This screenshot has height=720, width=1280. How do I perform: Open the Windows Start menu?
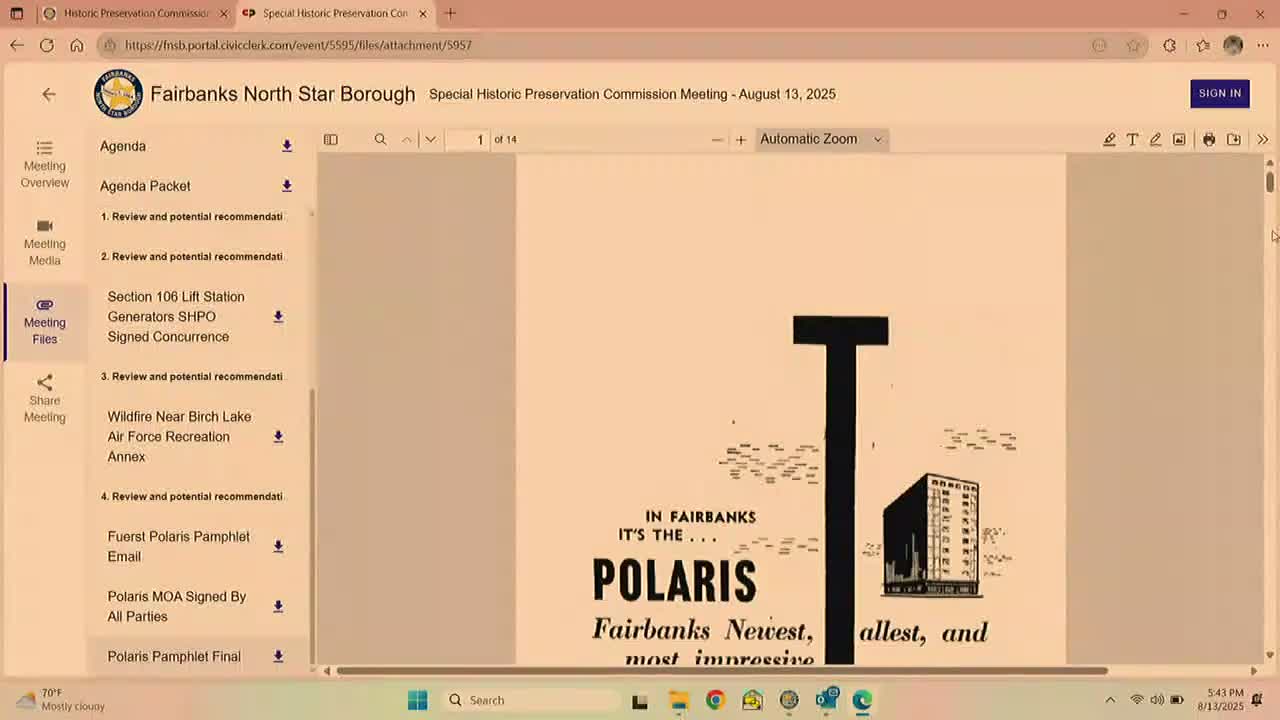pyautogui.click(x=418, y=700)
